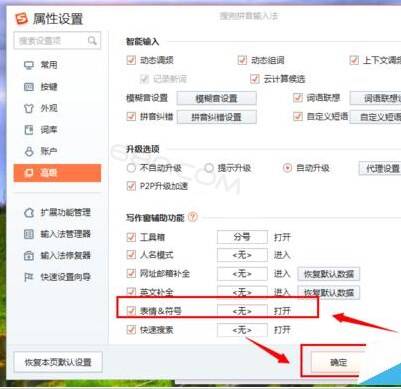Click the hotkey field for 网址邮箱补全
Image resolution: width=401 pixels, height=389 pixels.
[242, 274]
